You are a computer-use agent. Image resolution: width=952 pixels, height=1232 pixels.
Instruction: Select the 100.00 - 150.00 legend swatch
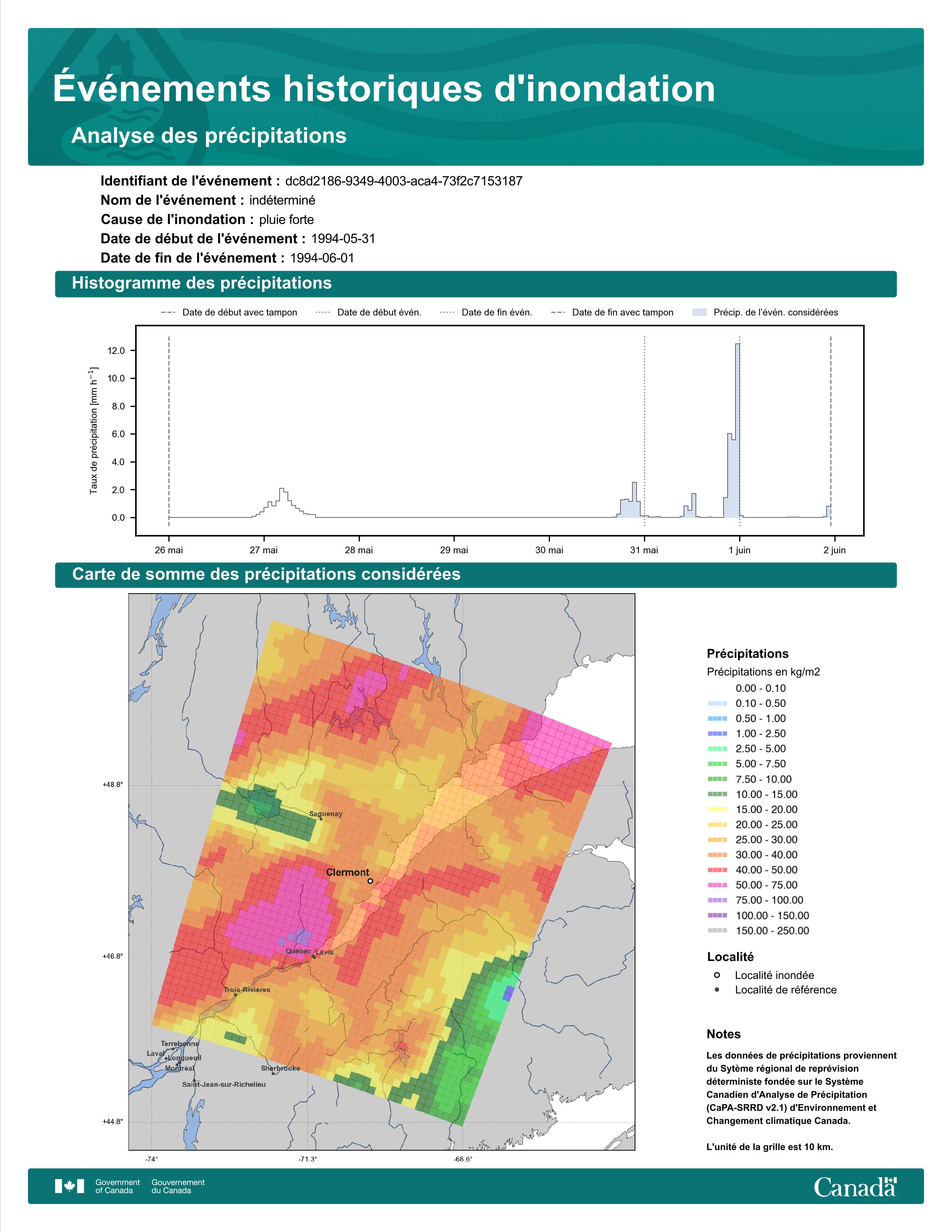717,916
